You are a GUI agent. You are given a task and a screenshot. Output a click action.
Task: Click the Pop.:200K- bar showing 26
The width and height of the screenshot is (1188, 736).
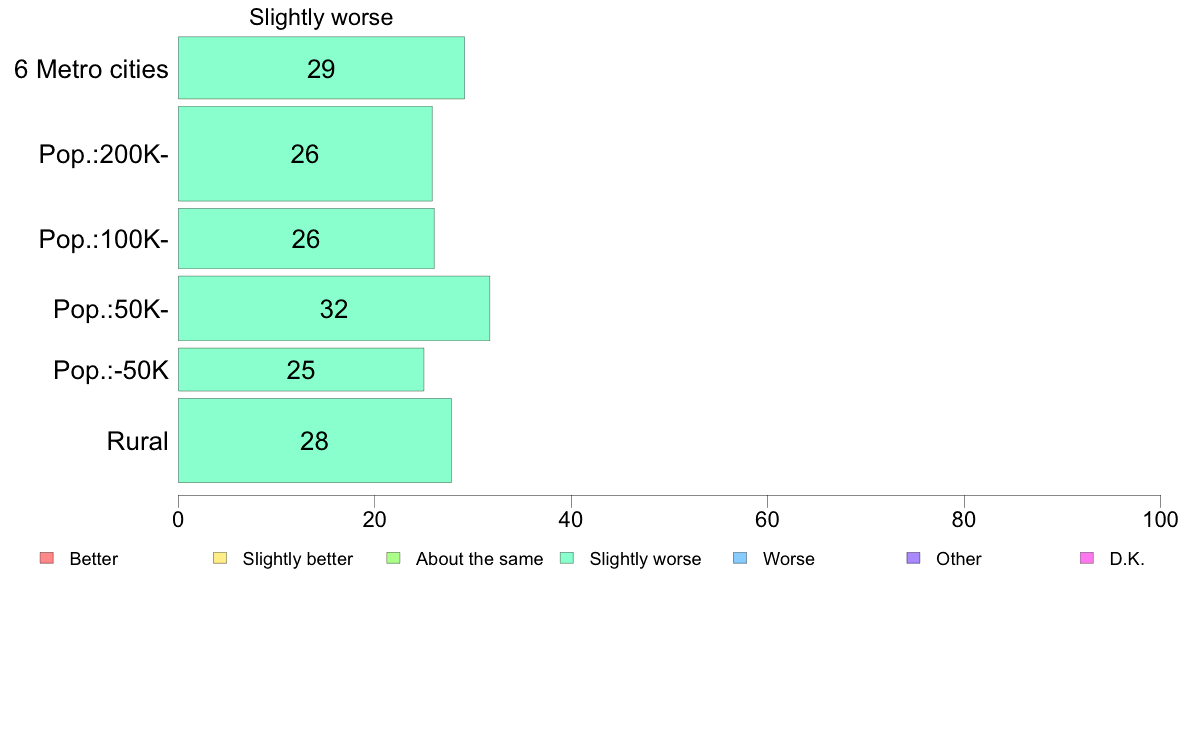tap(305, 154)
